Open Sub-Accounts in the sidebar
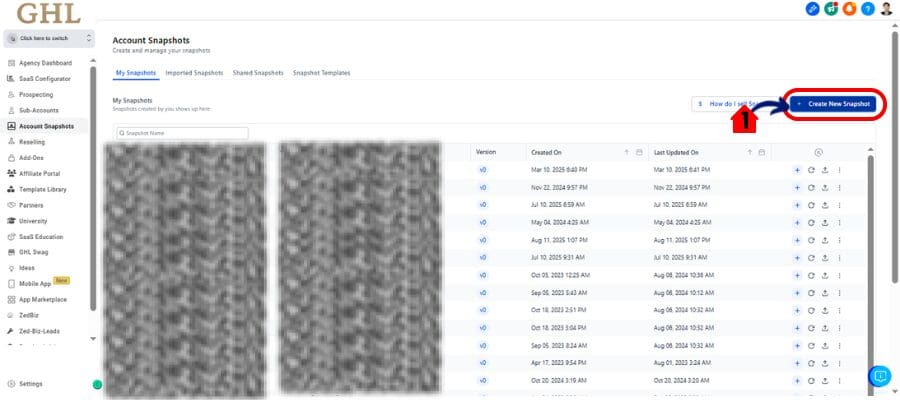This screenshot has height=400, width=900. click(x=39, y=110)
